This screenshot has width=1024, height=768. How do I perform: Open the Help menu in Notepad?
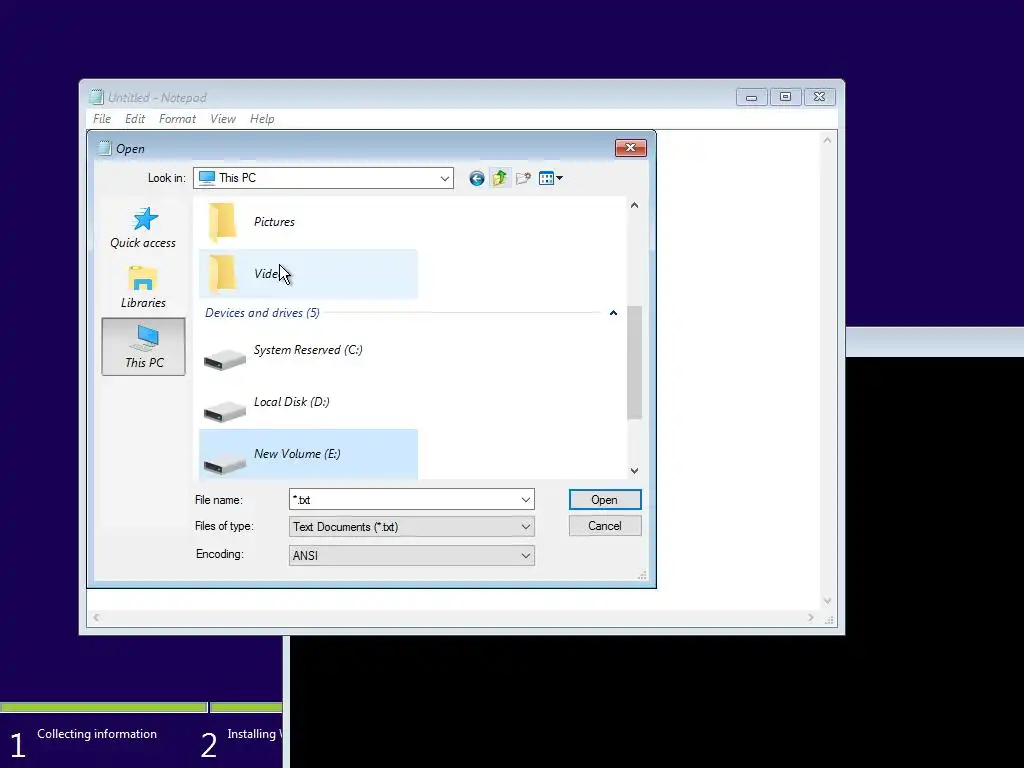pos(262,119)
